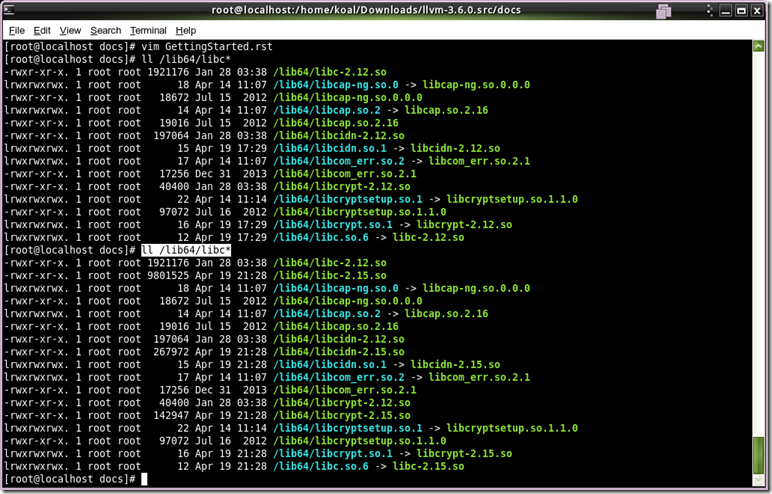Click '/lib64/libcrypt.so.1' pointing to libcrypt-2.15.so
The height and width of the screenshot is (494, 772).
(x=333, y=454)
